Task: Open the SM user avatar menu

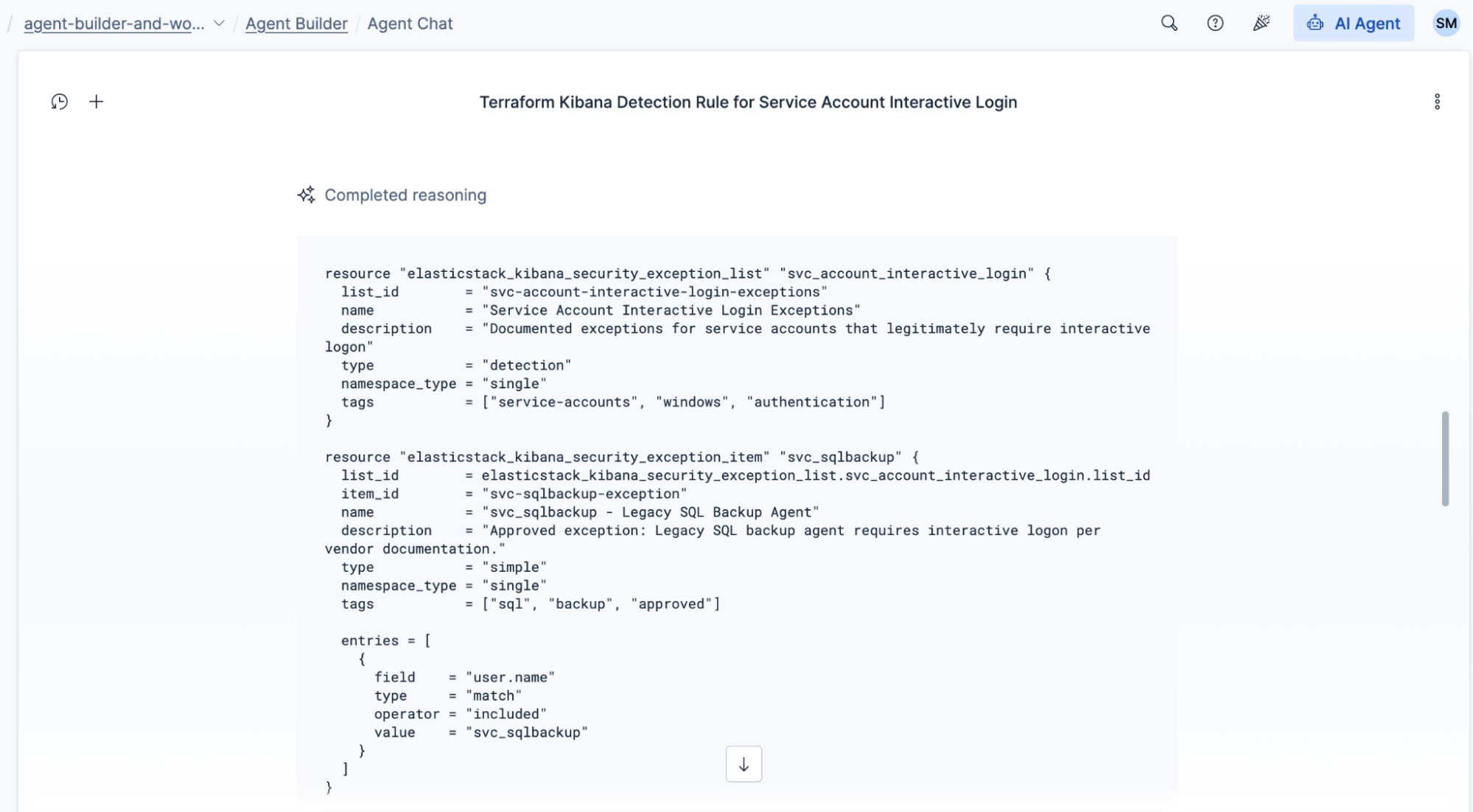Action: click(1446, 23)
